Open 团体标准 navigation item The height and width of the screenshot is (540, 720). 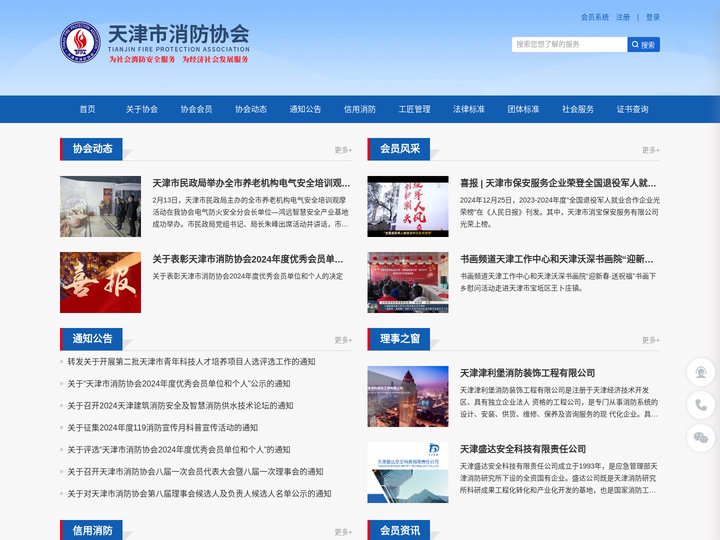tap(523, 109)
